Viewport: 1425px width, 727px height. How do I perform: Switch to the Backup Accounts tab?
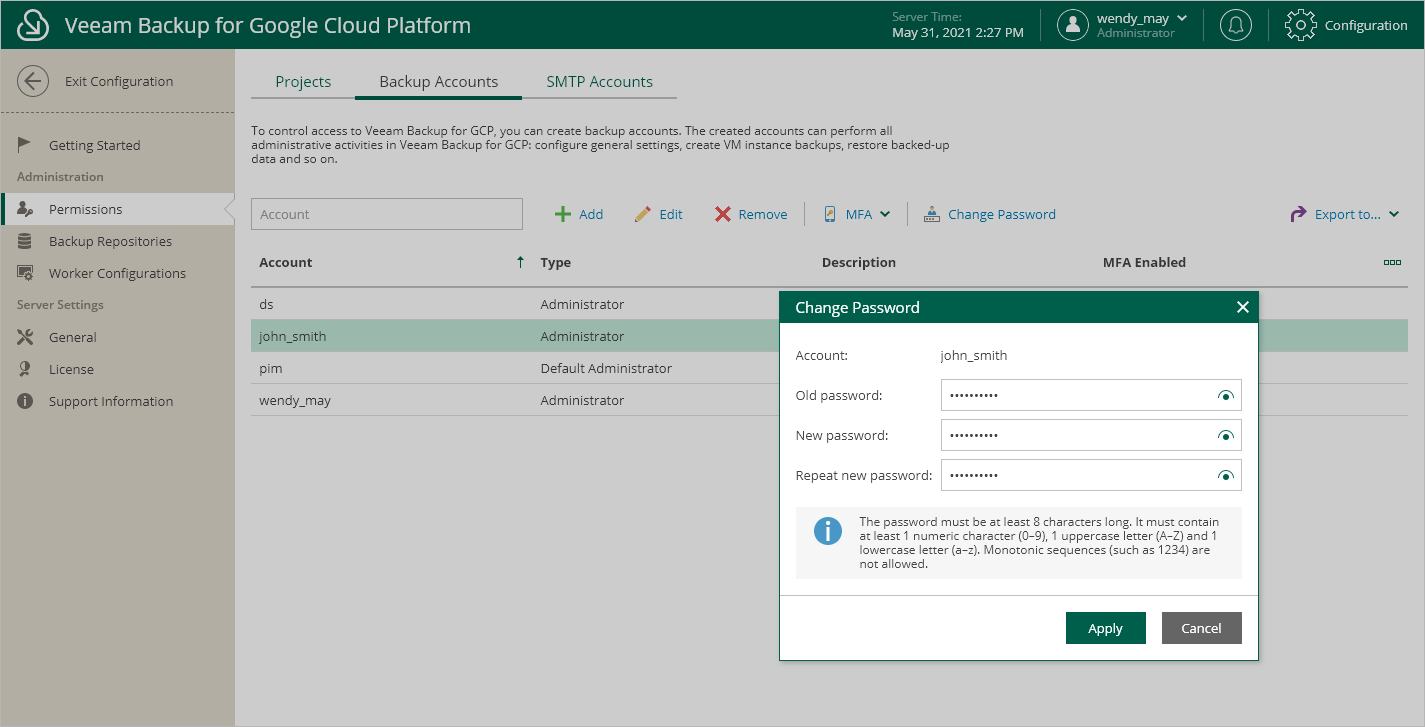(439, 82)
